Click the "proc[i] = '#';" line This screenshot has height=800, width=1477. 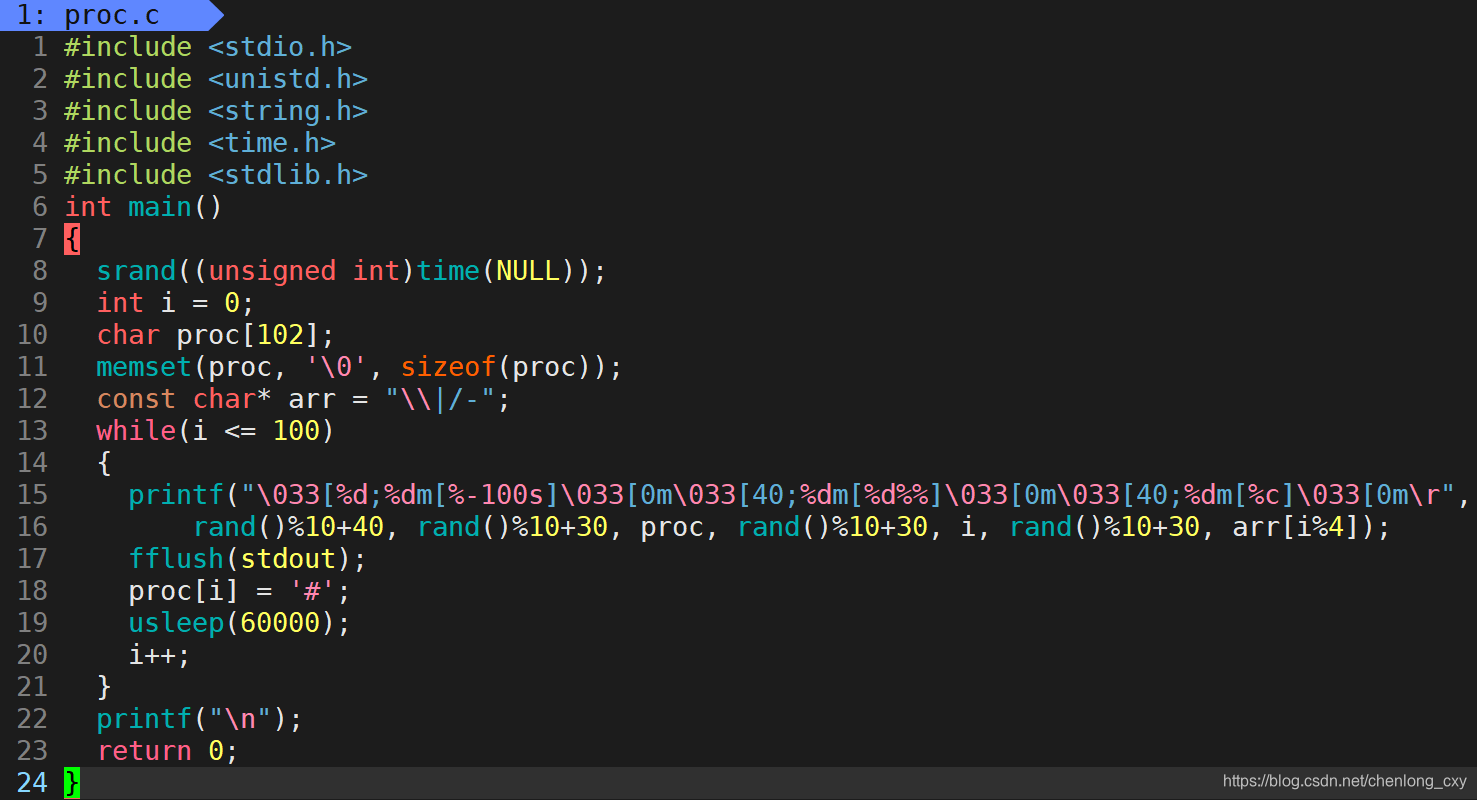[240, 591]
